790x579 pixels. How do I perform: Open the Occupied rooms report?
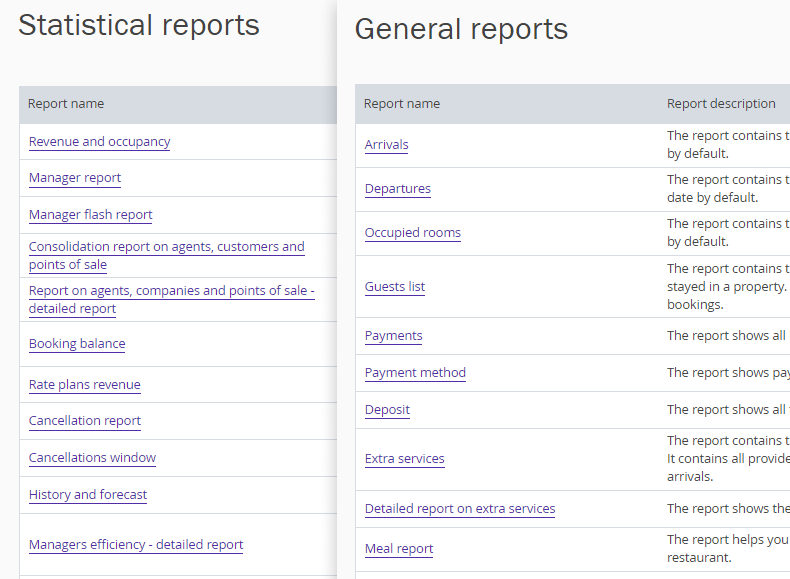(412, 233)
